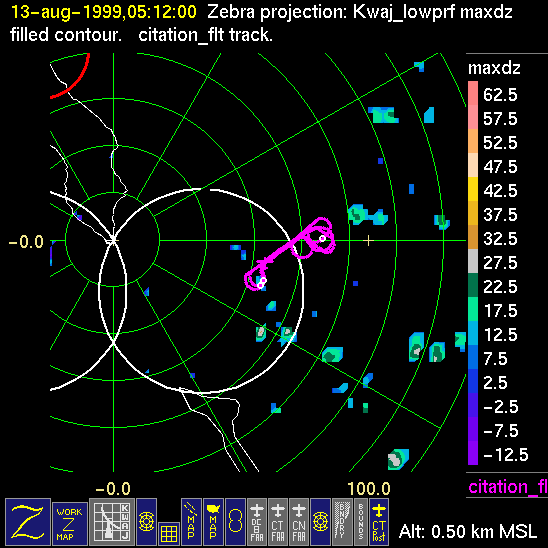The image size is (548, 548).
Task: Open the WORK Z MAP icon
Action: click(x=70, y=524)
